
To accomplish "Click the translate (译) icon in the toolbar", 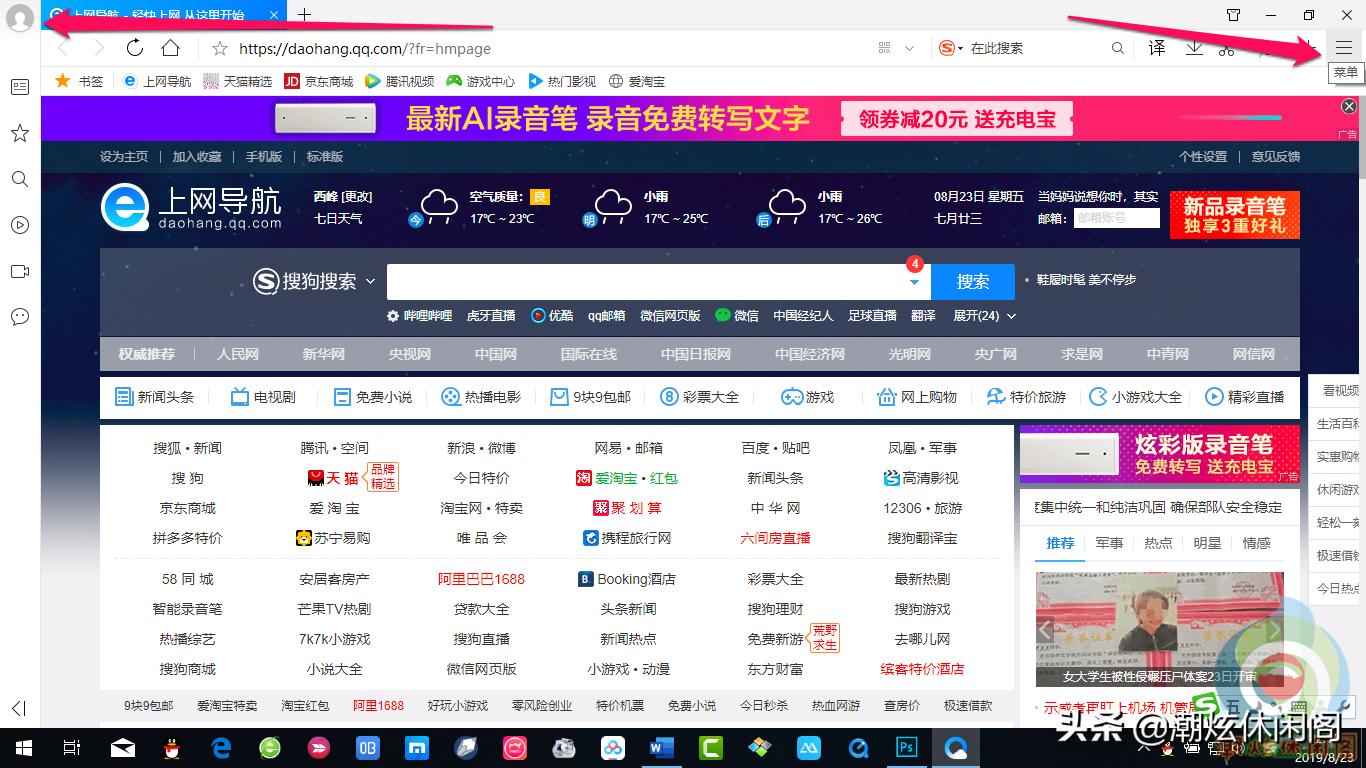I will (1155, 47).
